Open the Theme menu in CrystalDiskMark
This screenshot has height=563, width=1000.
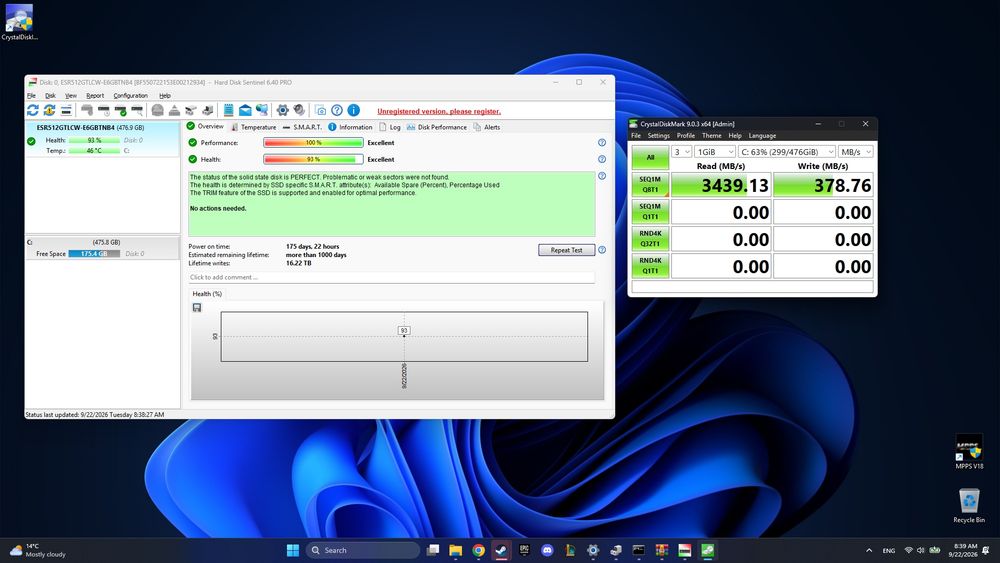712,136
